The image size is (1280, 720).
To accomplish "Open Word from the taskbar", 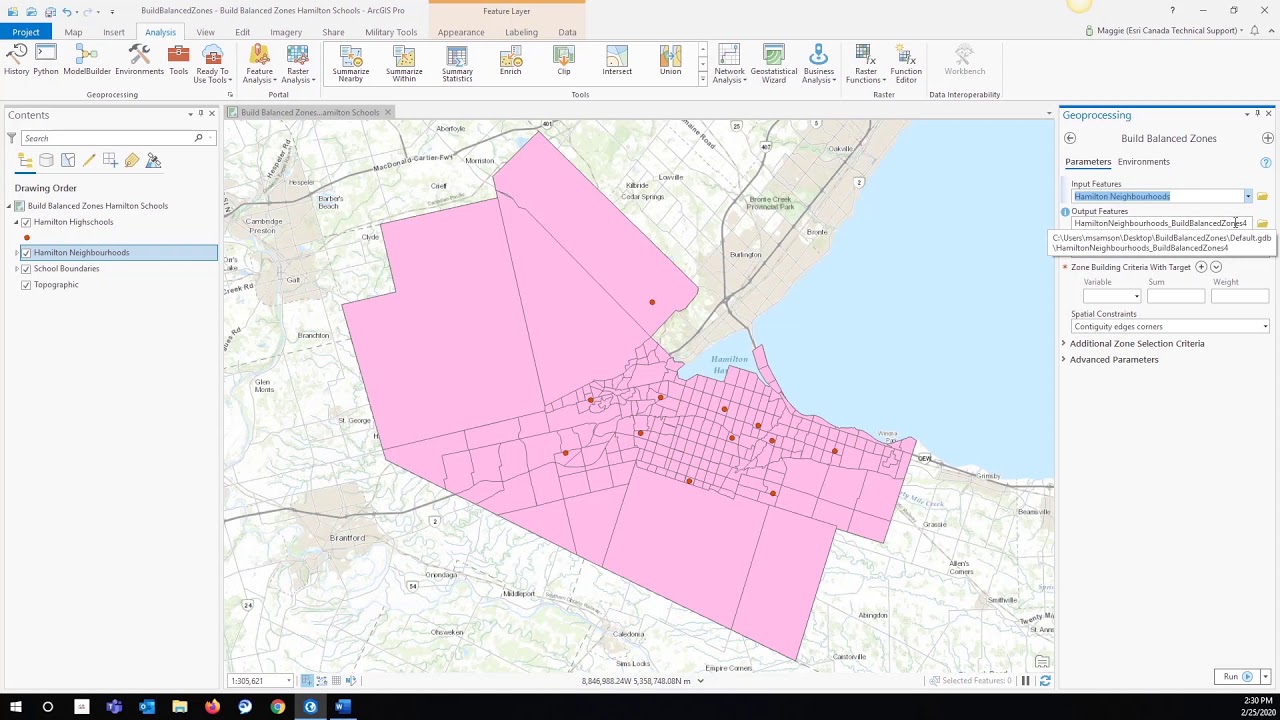I will click(x=343, y=707).
